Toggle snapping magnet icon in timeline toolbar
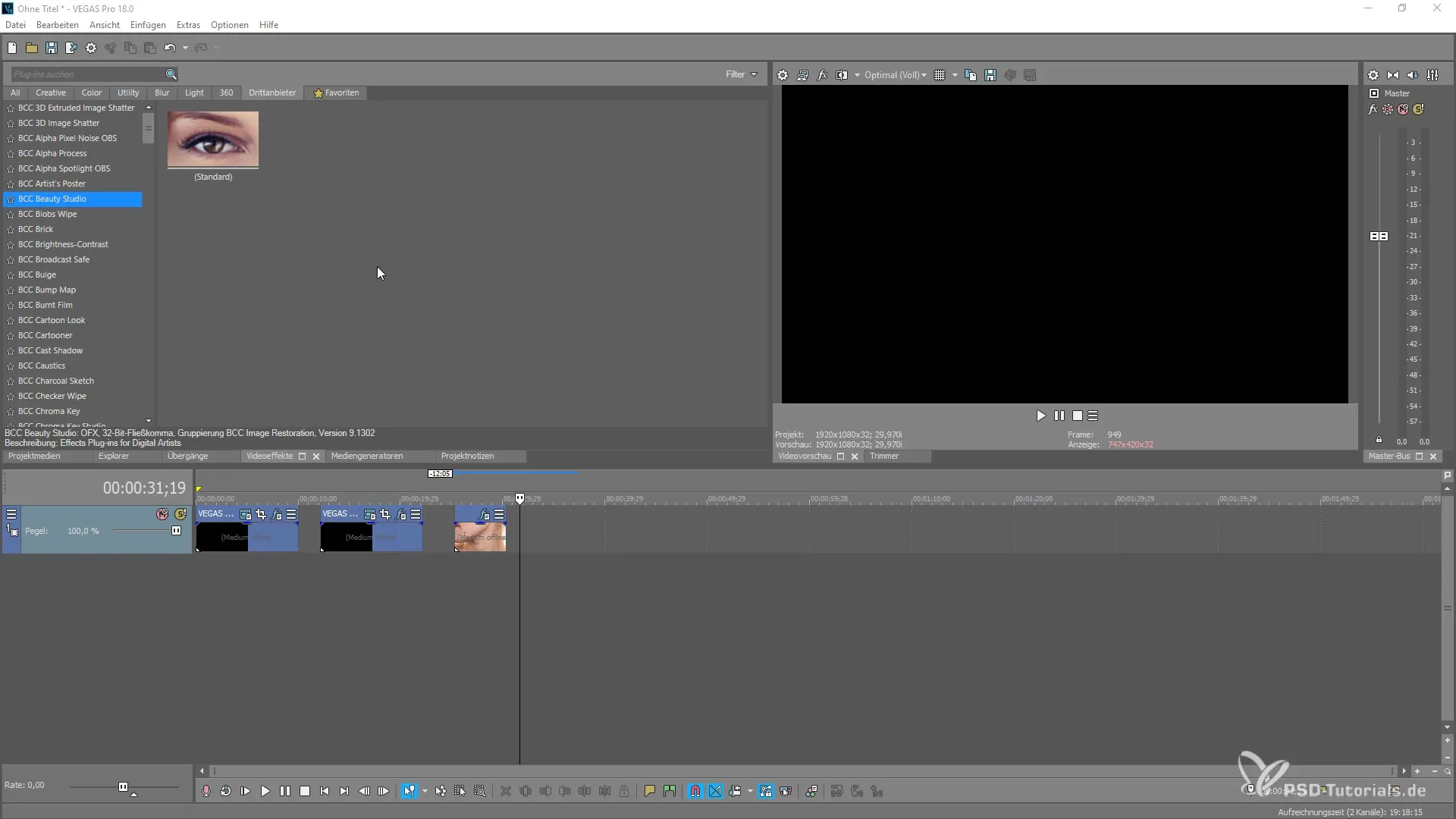The height and width of the screenshot is (819, 1456). (695, 791)
